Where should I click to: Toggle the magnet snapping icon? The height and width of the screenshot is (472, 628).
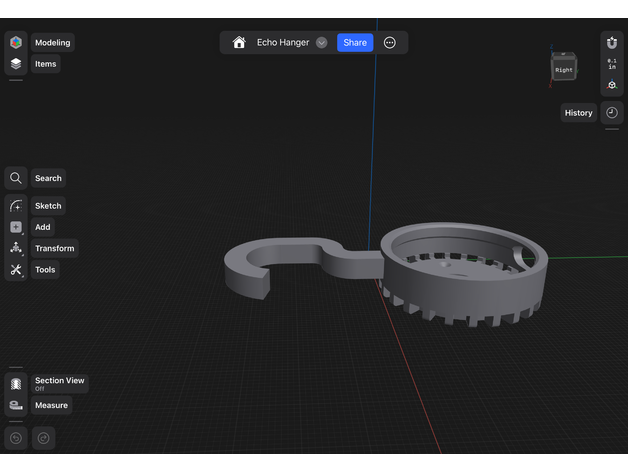click(x=612, y=43)
